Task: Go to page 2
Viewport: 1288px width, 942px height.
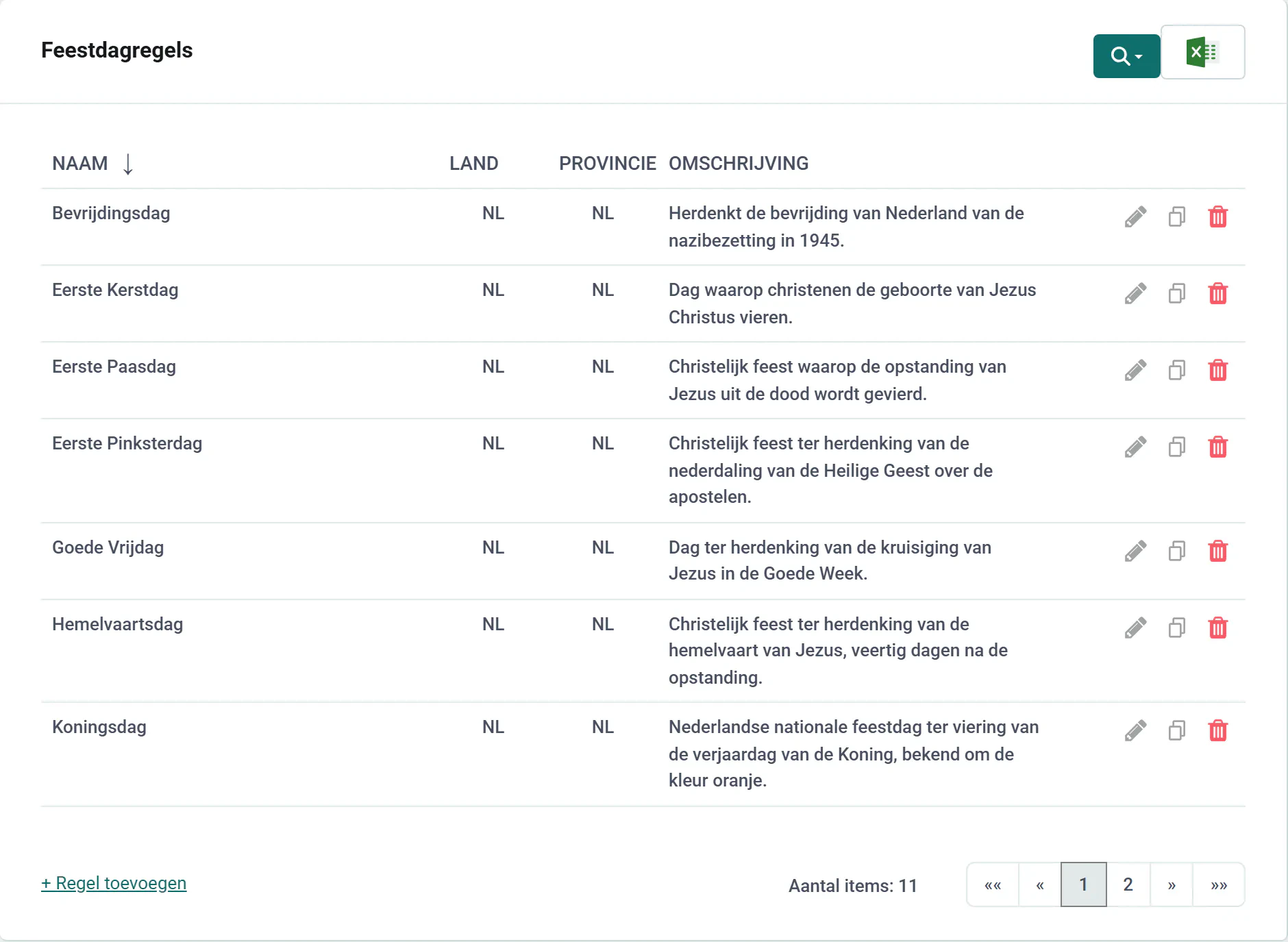Action: click(1128, 885)
